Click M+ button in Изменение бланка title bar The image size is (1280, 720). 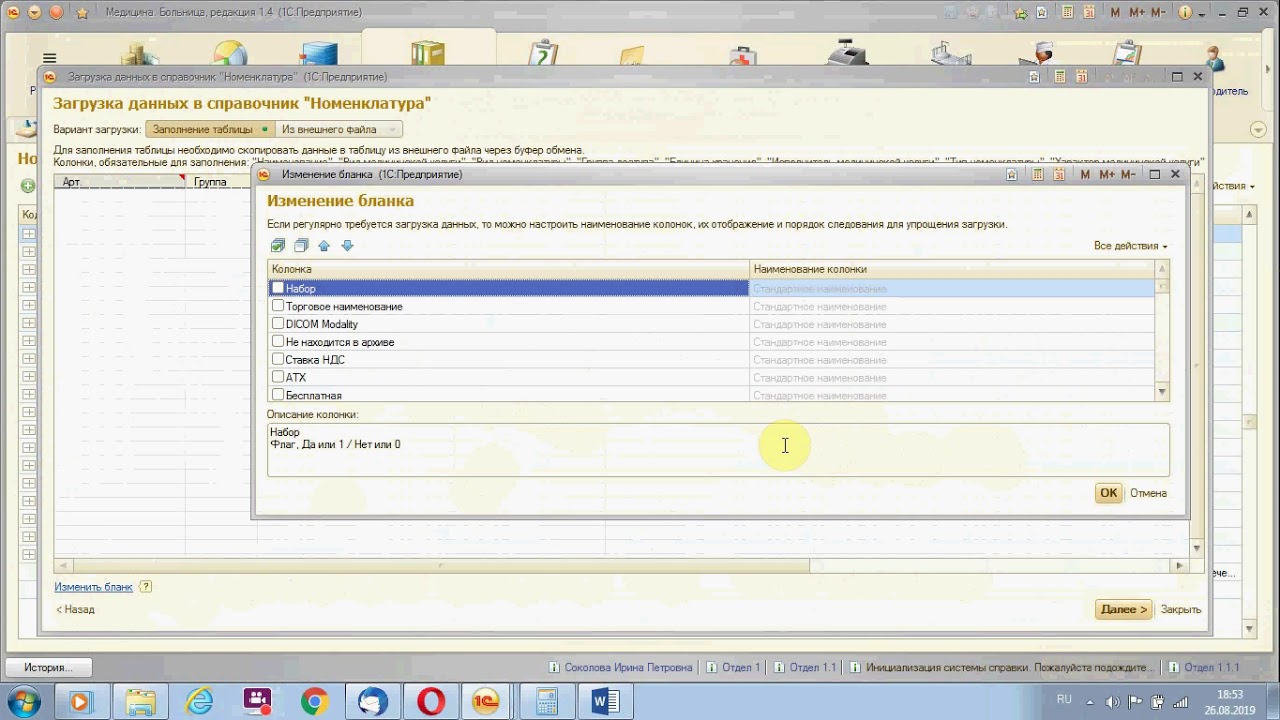1107,174
